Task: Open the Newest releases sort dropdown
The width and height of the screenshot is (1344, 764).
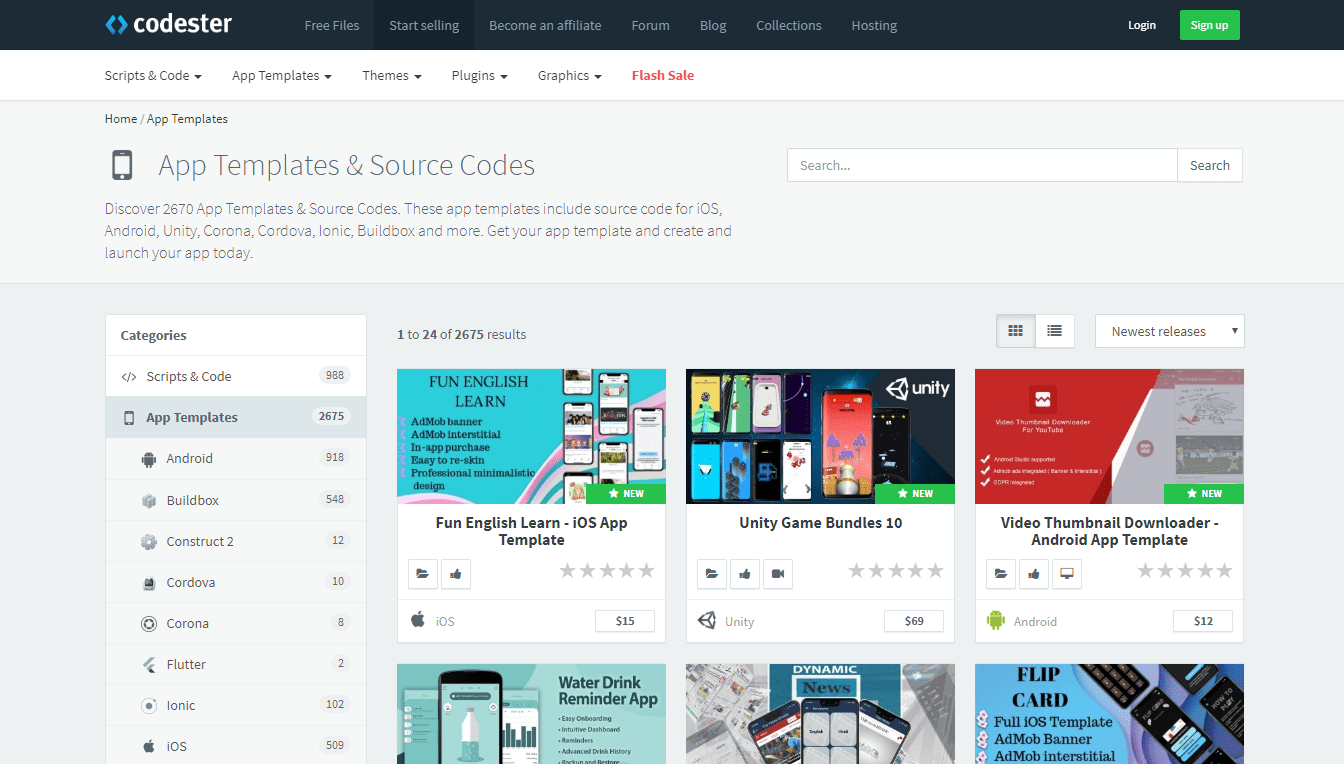Action: [x=1170, y=331]
